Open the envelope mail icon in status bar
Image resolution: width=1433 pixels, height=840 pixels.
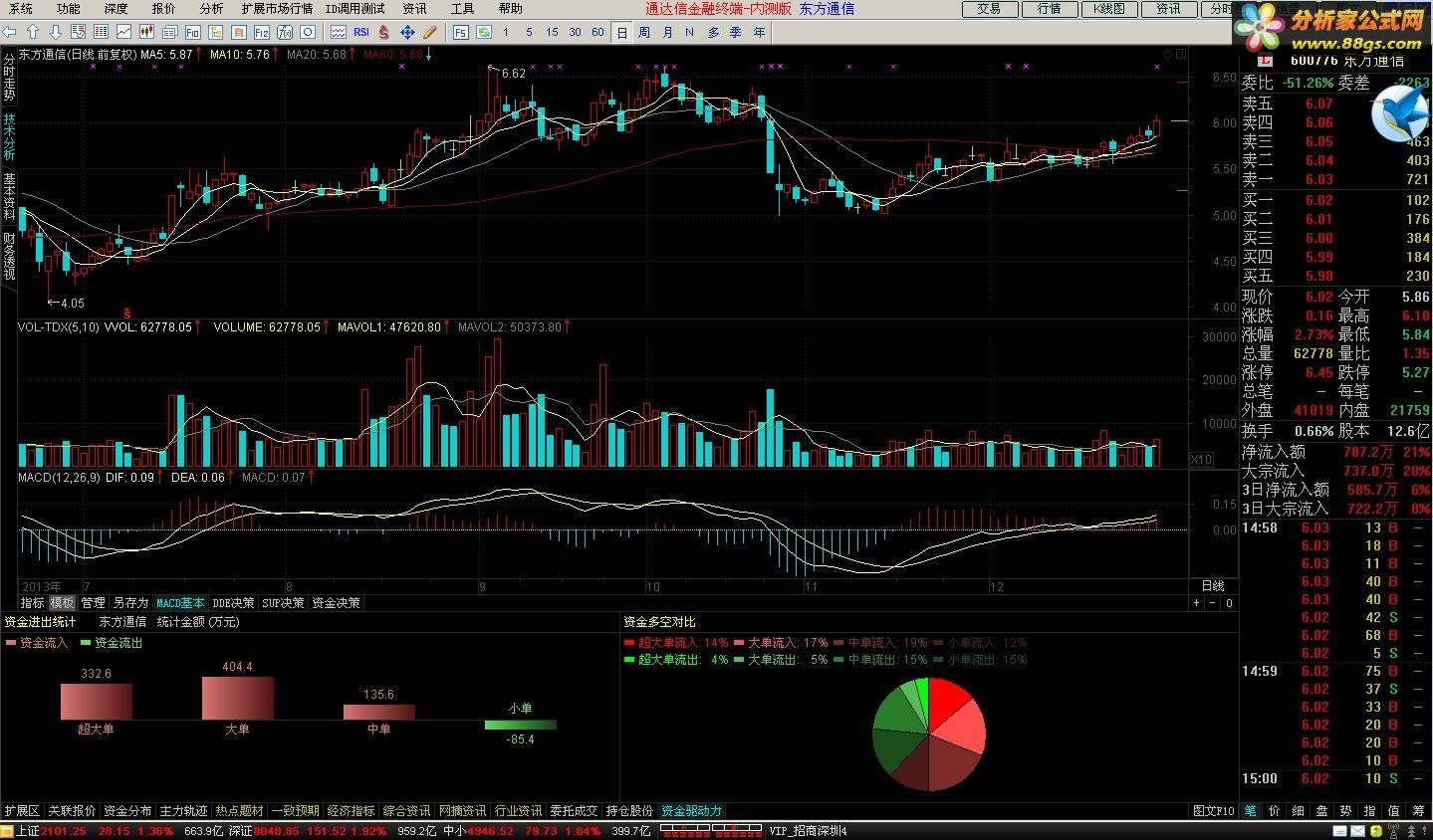tap(1357, 830)
